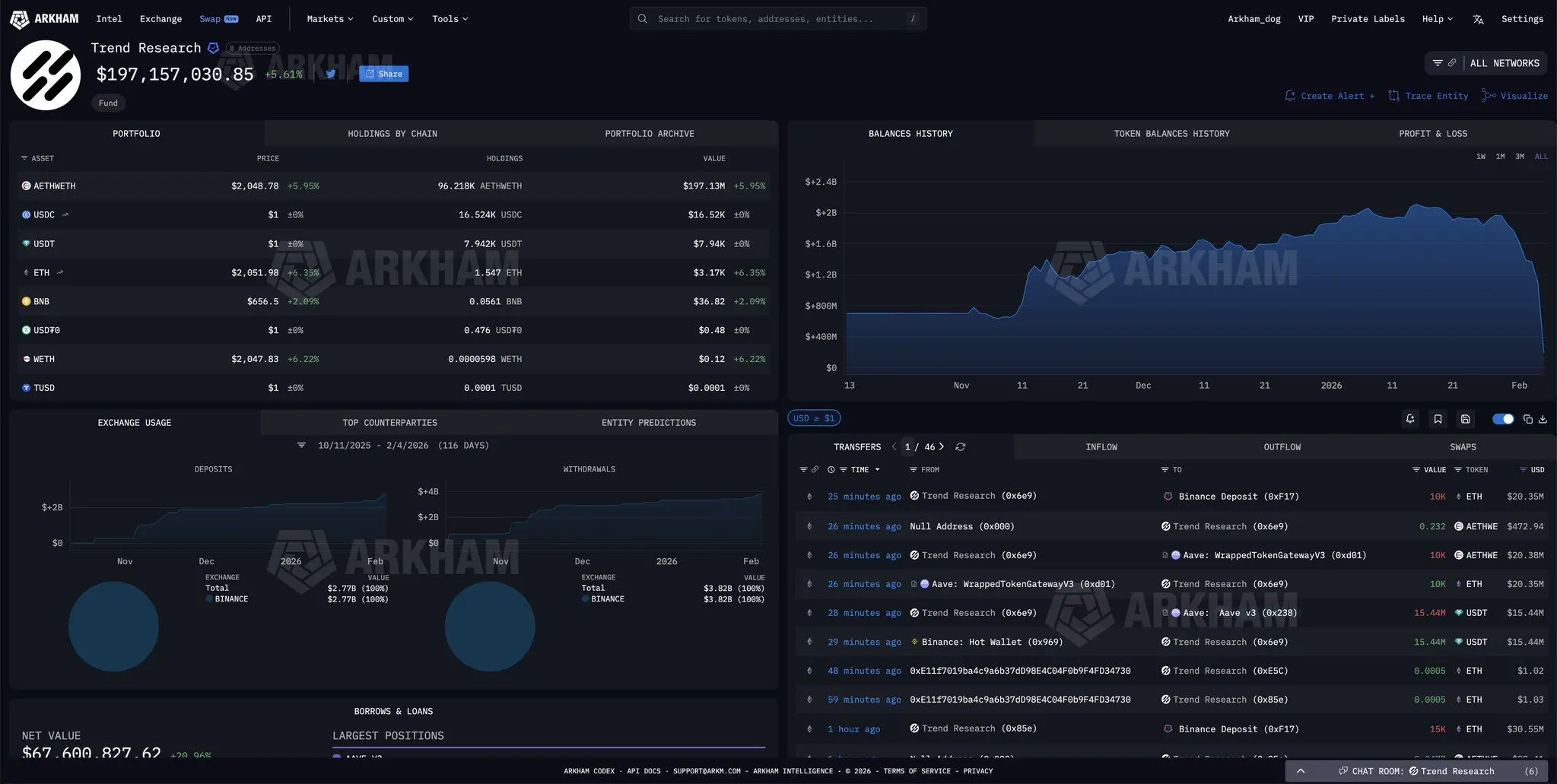This screenshot has height=784, width=1557.
Task: Click the TOKEN column filter icon
Action: click(1458, 470)
